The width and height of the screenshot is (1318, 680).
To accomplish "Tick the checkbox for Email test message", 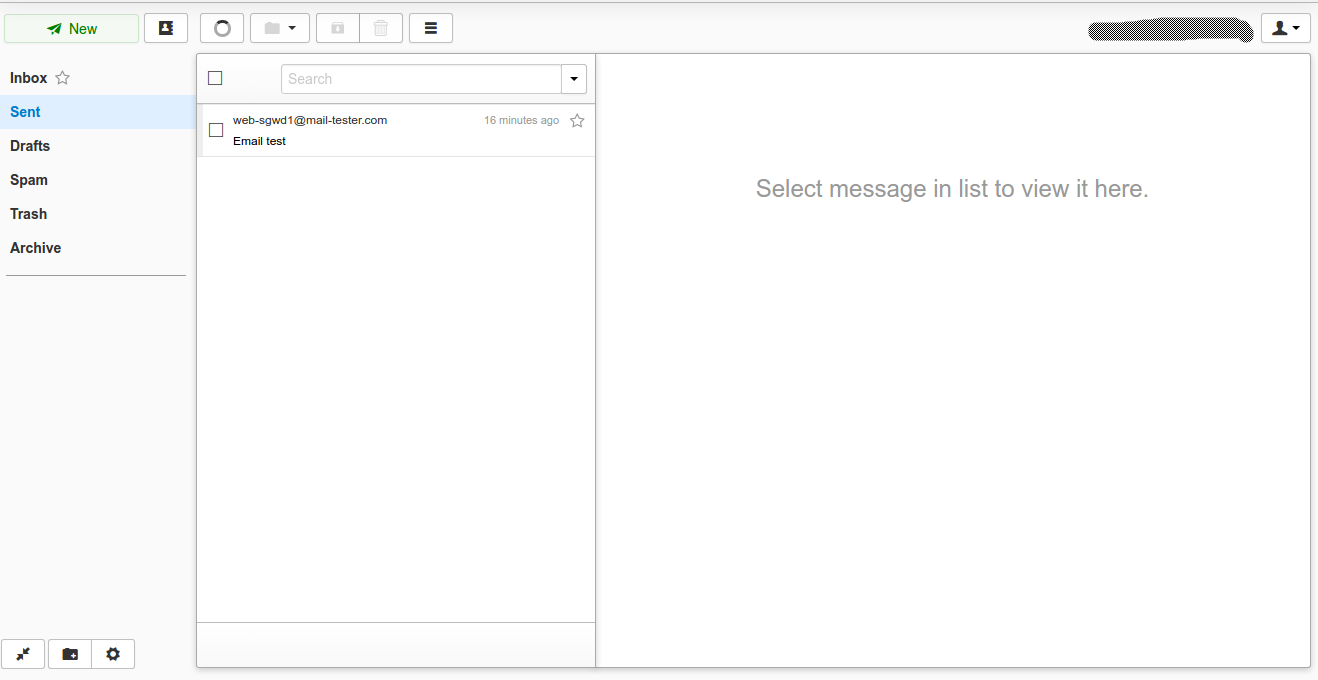I will tap(216, 130).
